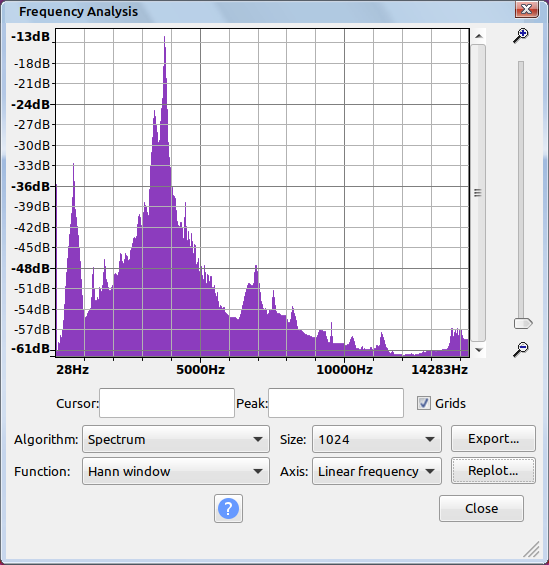
Task: Open the Size 1024 dropdown
Action: [377, 439]
